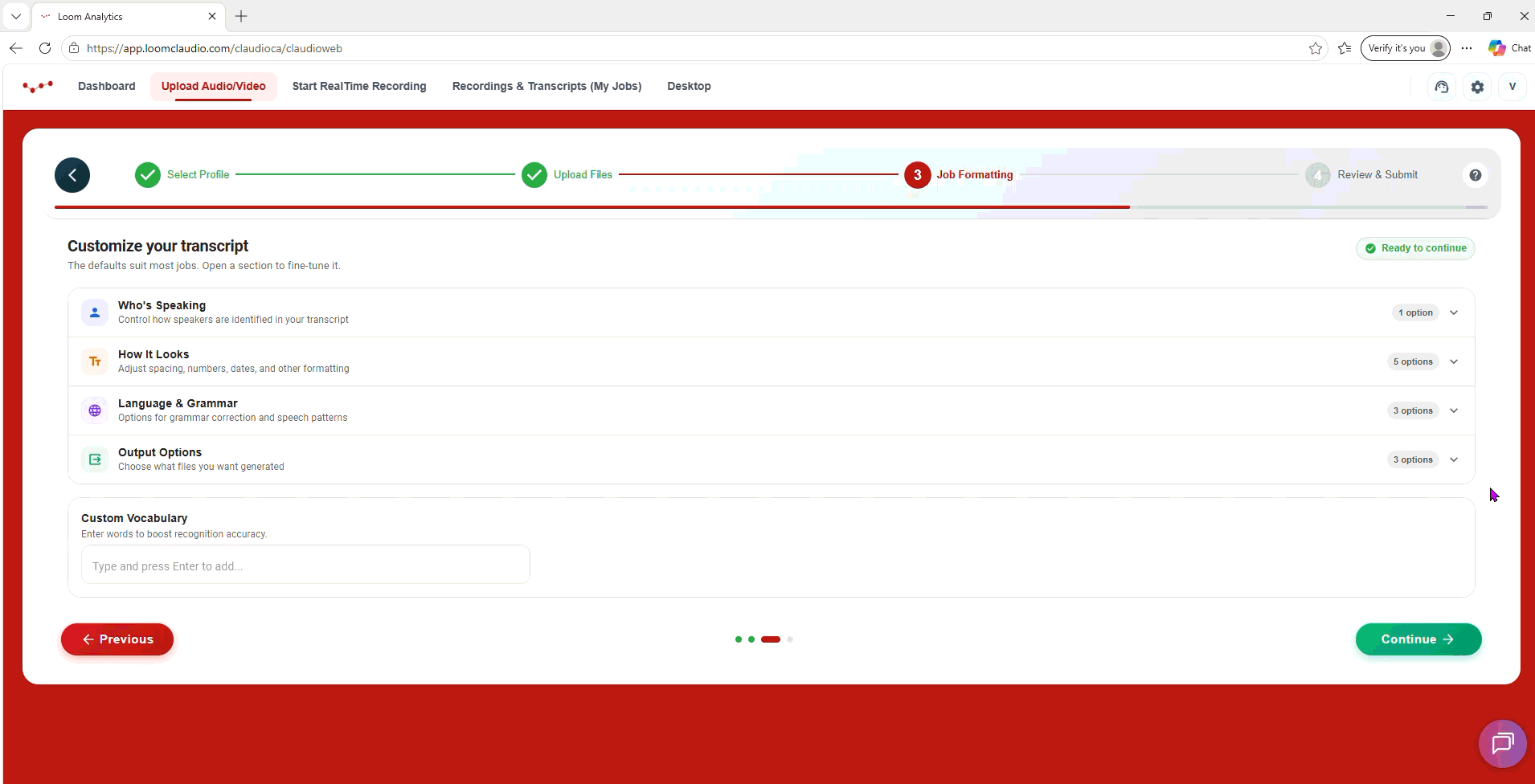Click the green Continue button
1535x784 pixels.
[1418, 639]
